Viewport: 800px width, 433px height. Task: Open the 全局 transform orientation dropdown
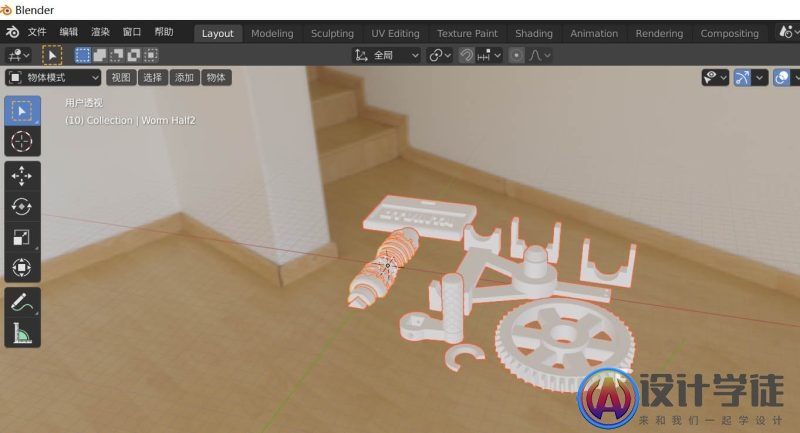coord(387,55)
